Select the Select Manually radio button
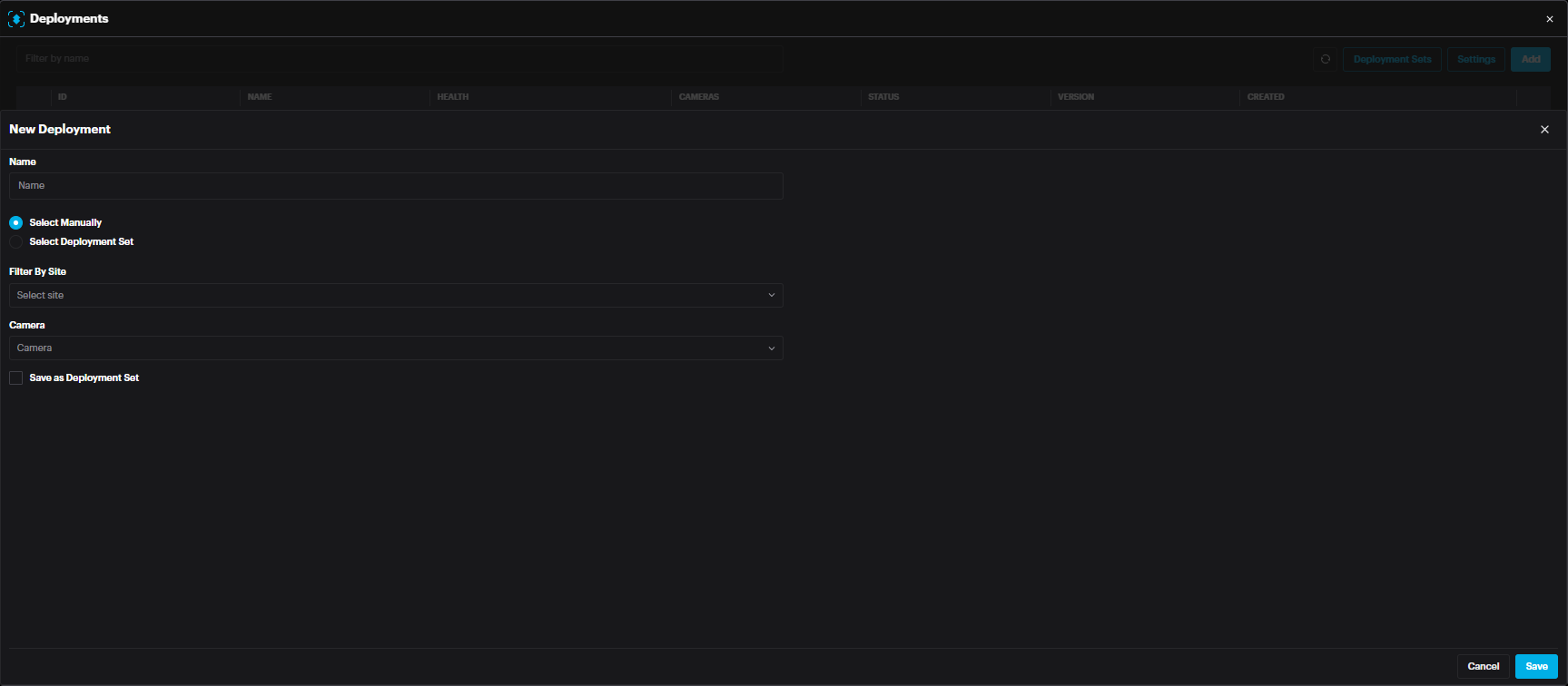 [x=16, y=222]
